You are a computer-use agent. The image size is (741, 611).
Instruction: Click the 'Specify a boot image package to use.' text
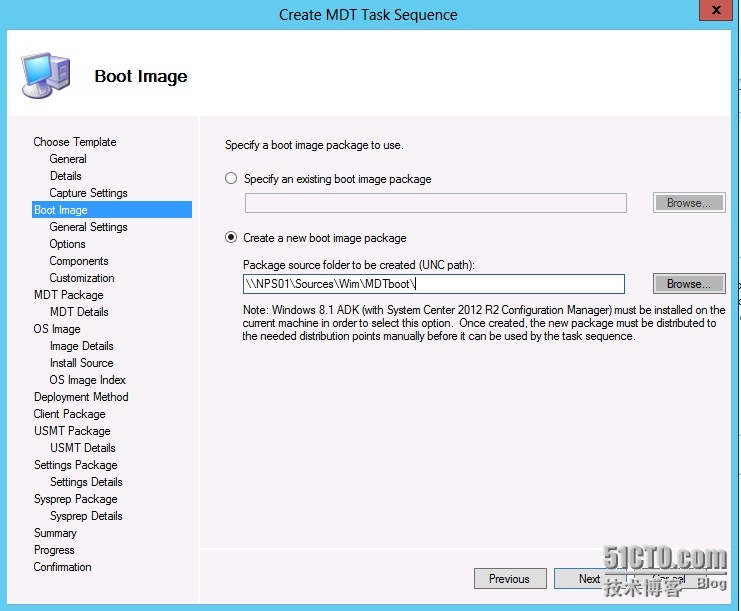point(314,145)
